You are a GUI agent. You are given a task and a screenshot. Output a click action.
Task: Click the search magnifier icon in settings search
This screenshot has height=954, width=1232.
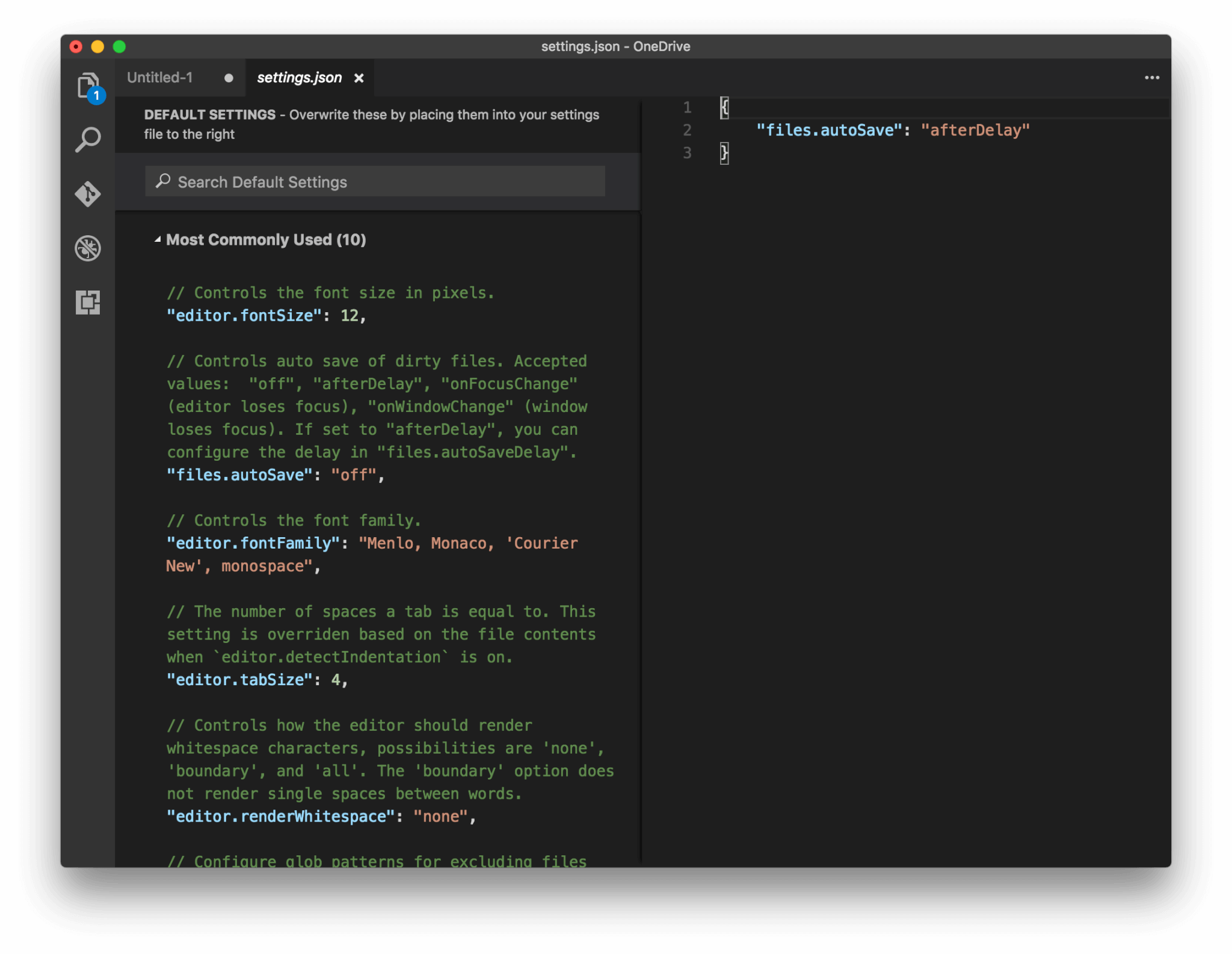click(x=162, y=181)
